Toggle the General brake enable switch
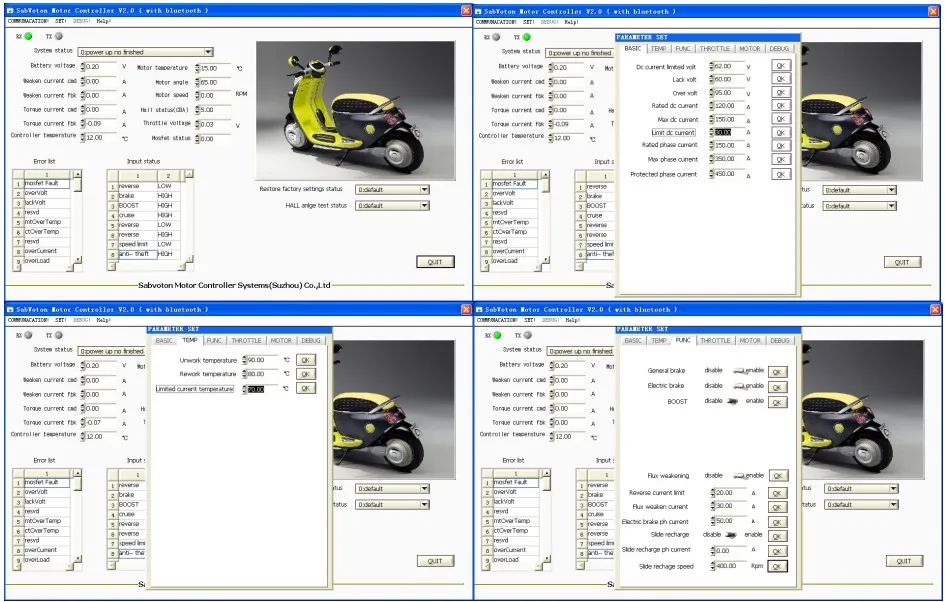Viewport: 946px width, 602px height. (x=738, y=371)
